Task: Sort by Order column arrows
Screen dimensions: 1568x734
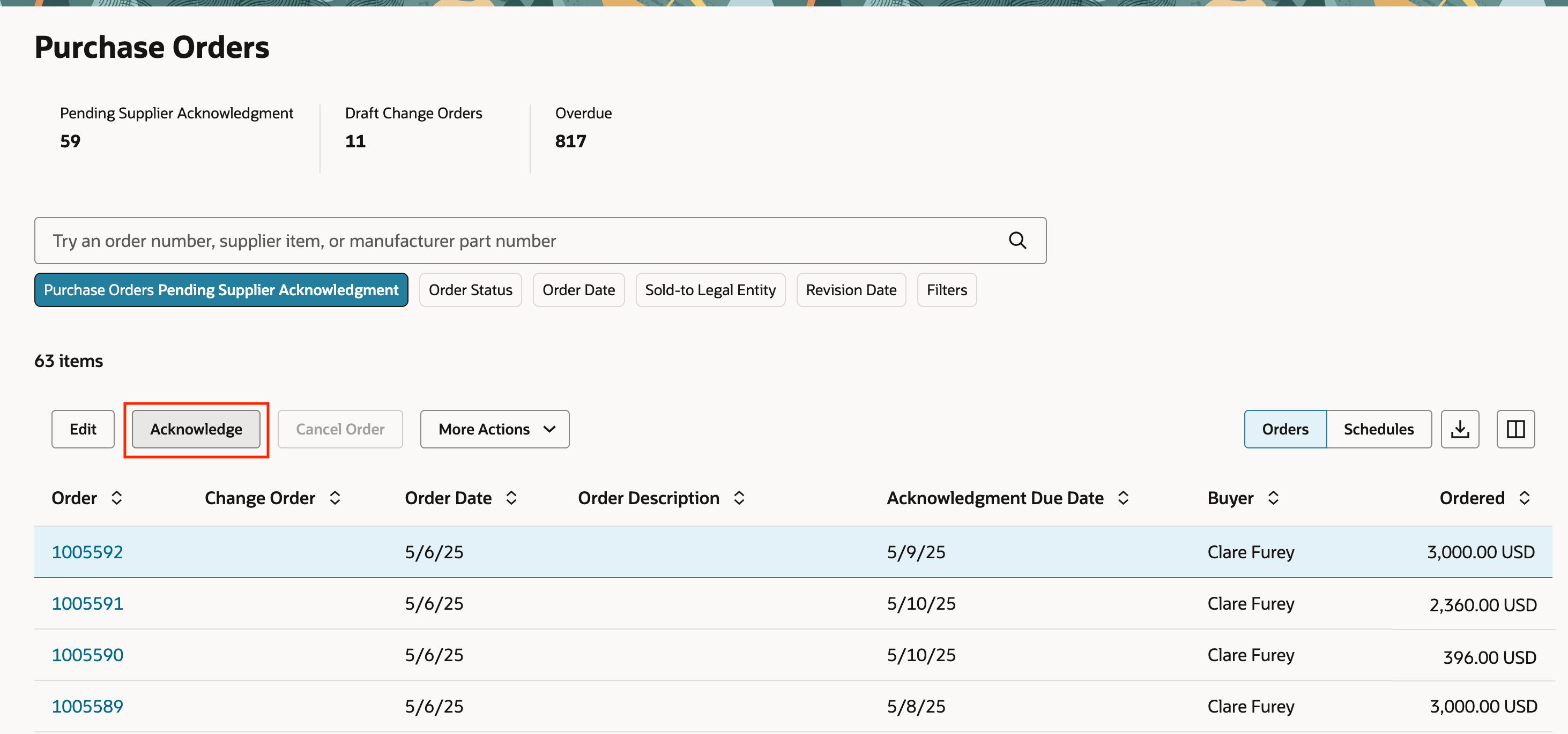Action: [116, 498]
